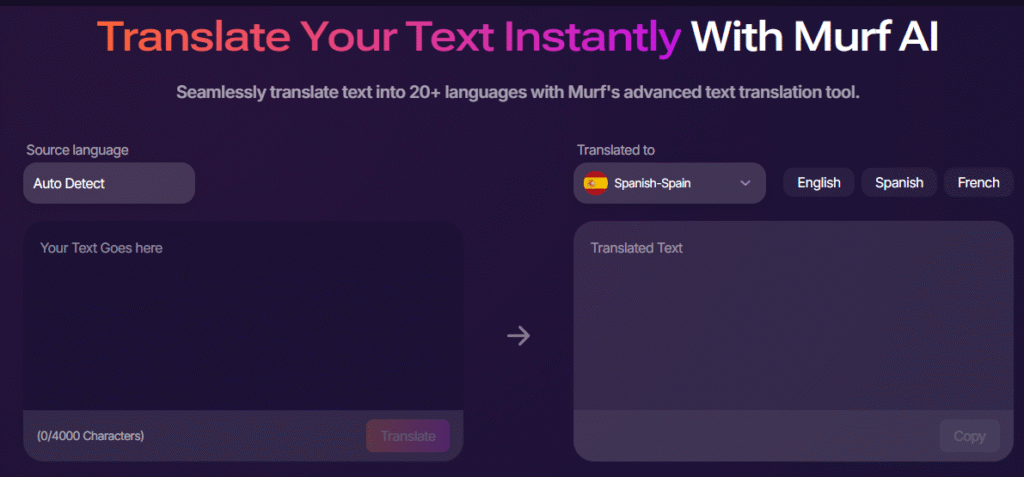The height and width of the screenshot is (477, 1024).
Task: Click the right arrow between text panels
Action: pos(518,336)
